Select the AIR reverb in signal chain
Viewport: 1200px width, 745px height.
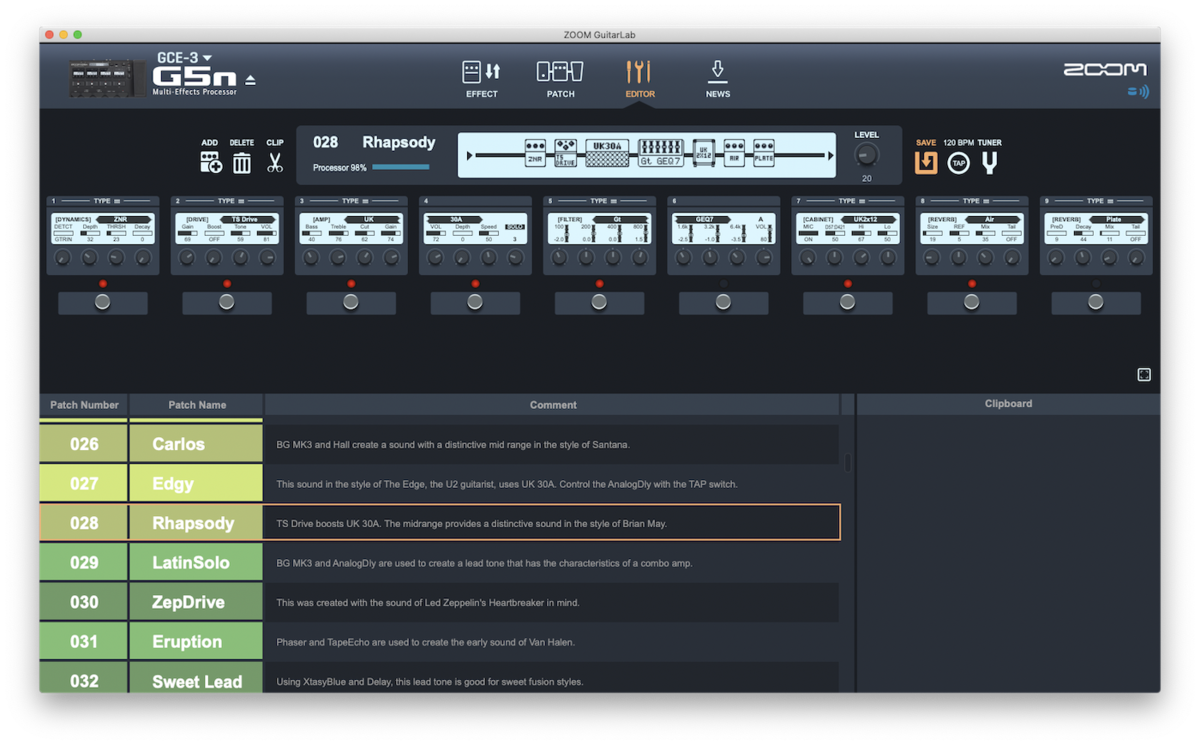[x=734, y=153]
